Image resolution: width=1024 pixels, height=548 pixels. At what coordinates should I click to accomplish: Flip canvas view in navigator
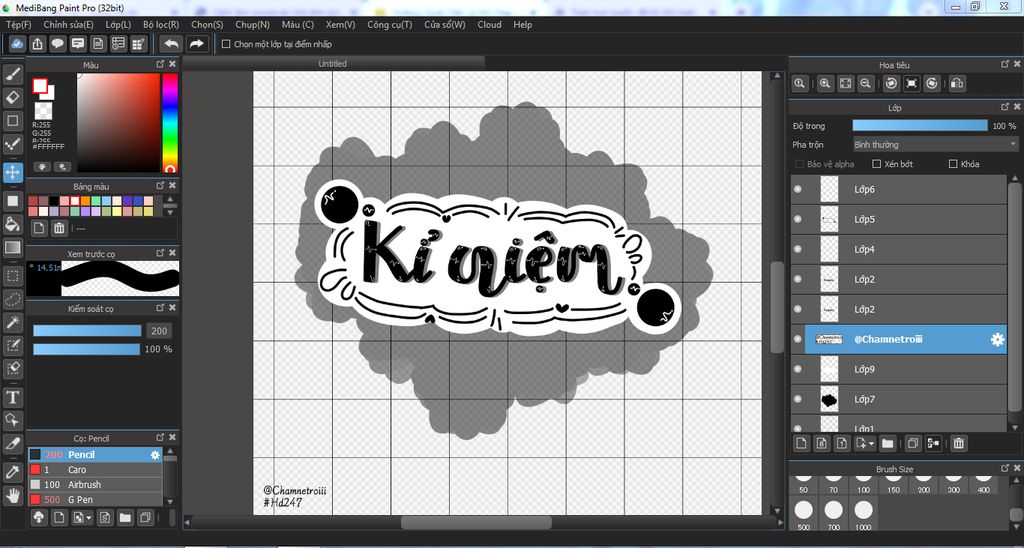957,83
